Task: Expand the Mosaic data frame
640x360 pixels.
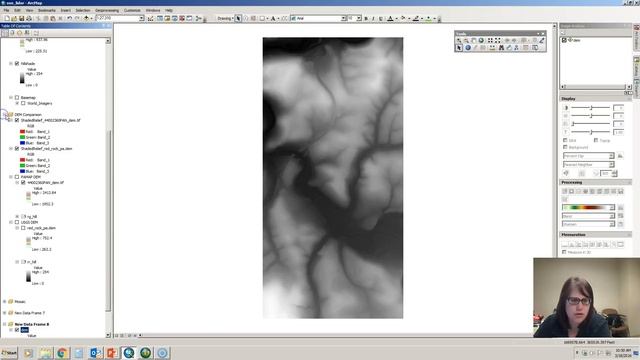Action: [5, 302]
